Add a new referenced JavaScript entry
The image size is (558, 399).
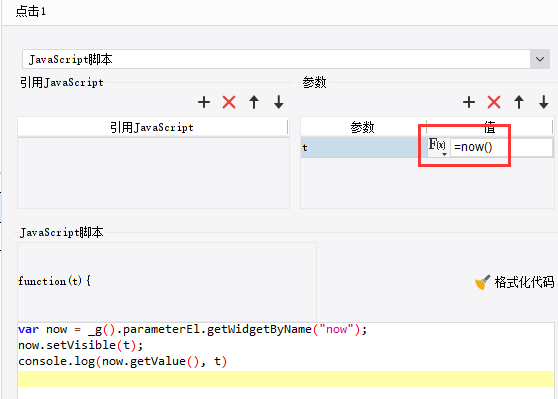pyautogui.click(x=204, y=103)
